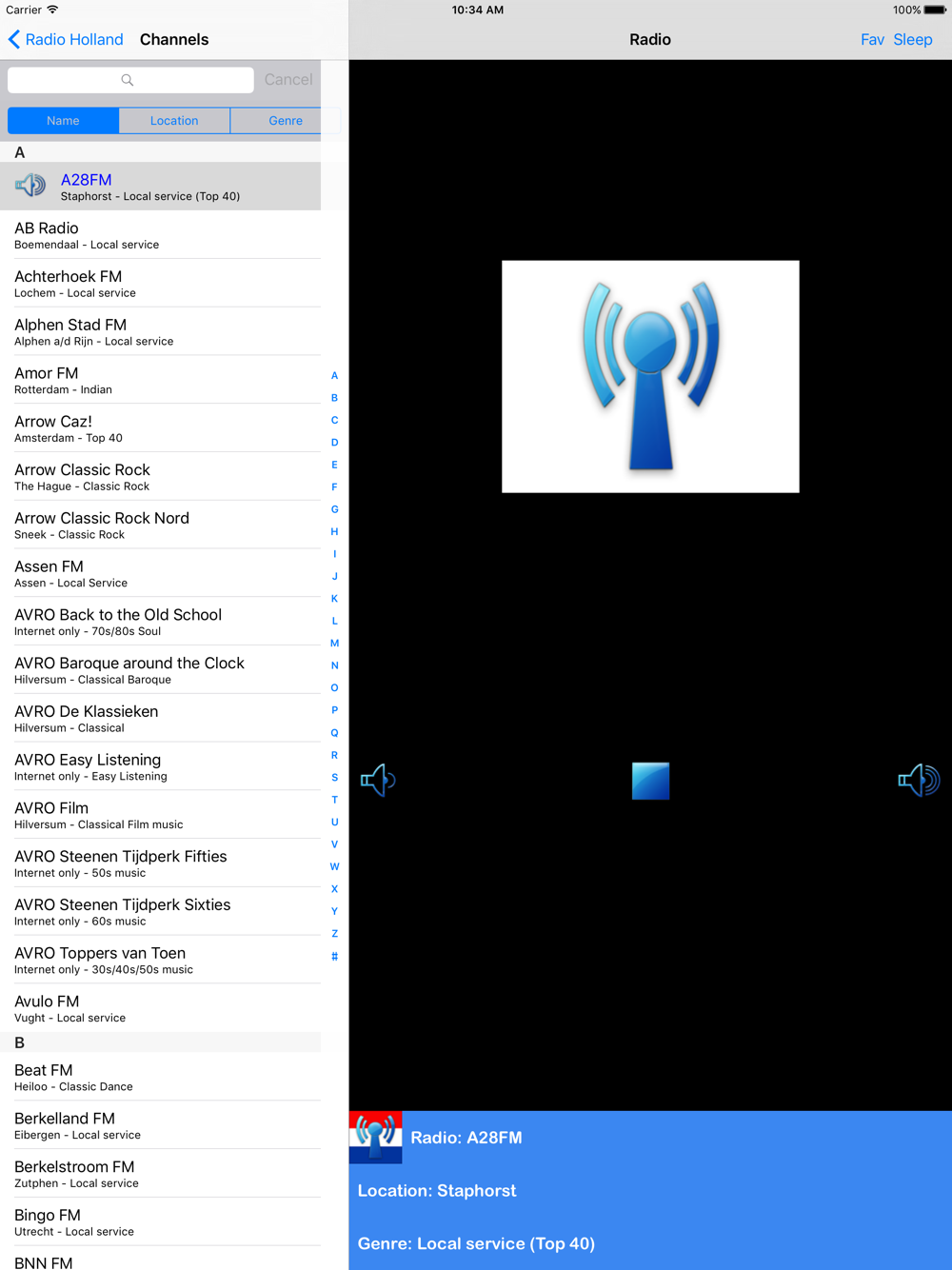
Task: Sort channels by Location tab
Action: click(174, 121)
